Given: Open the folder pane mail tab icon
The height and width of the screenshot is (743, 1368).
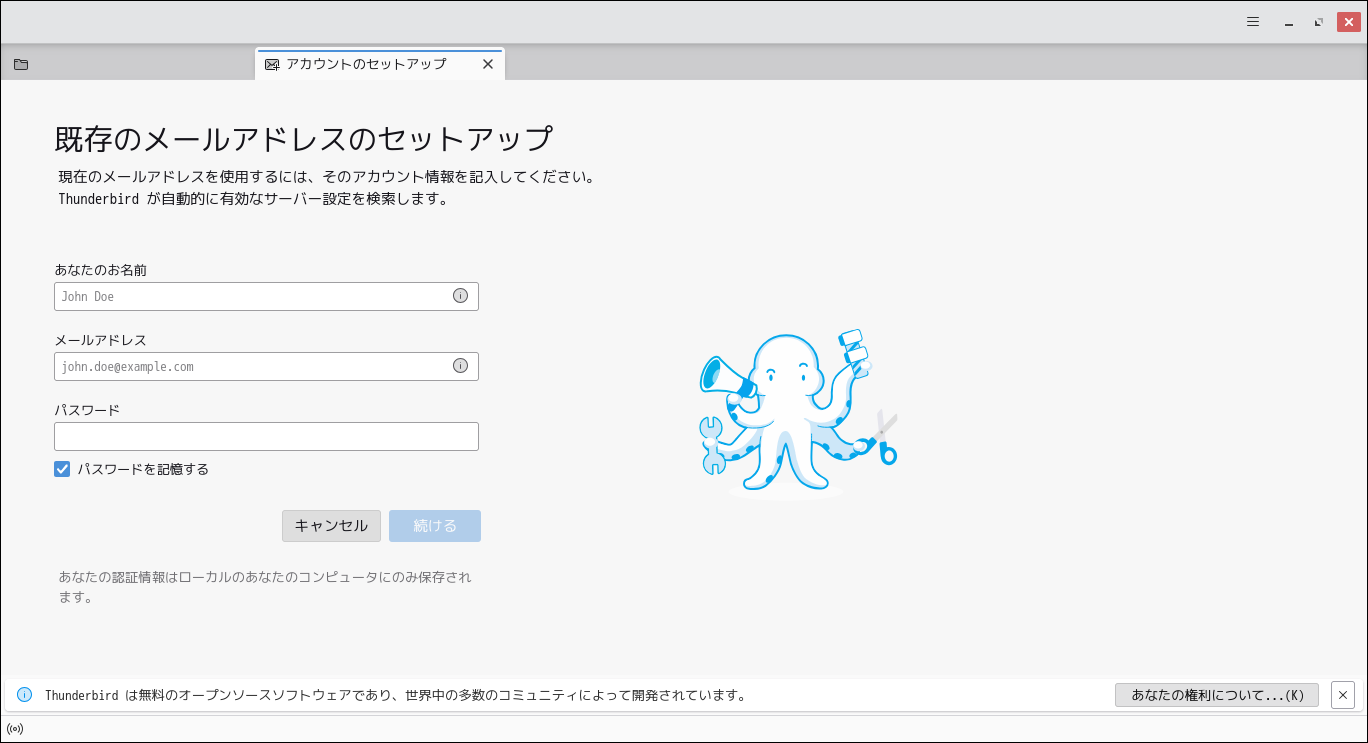Looking at the screenshot, I should point(21,64).
